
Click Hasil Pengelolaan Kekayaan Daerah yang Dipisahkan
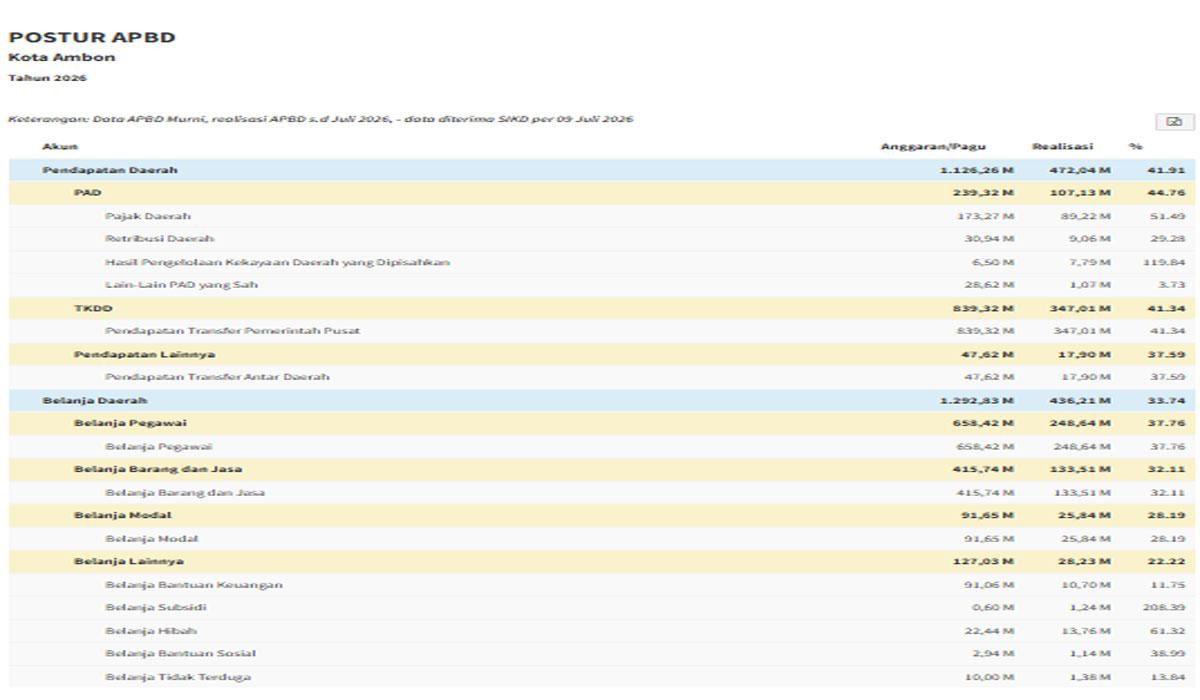click(277, 262)
